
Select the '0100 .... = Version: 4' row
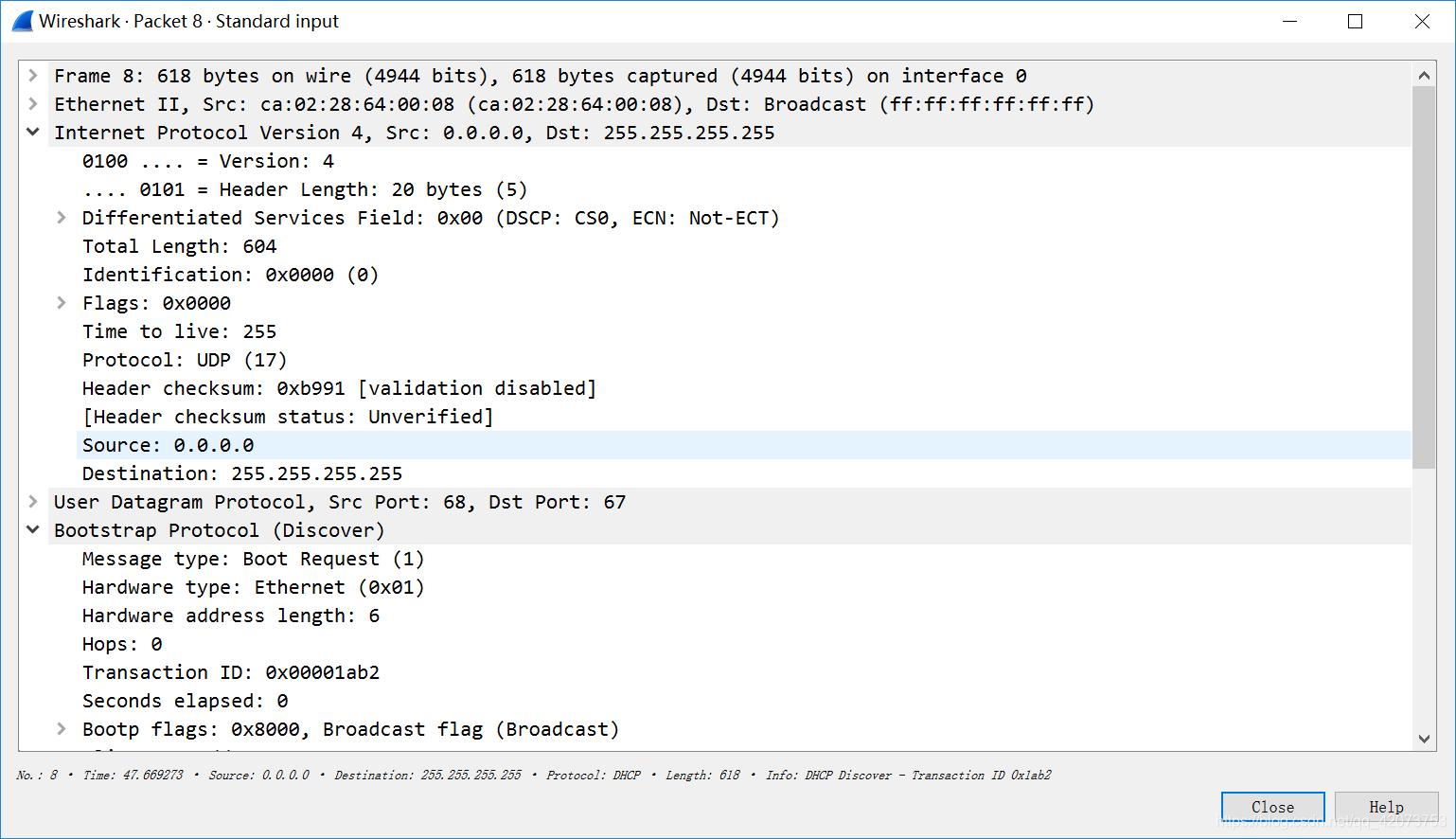click(743, 161)
